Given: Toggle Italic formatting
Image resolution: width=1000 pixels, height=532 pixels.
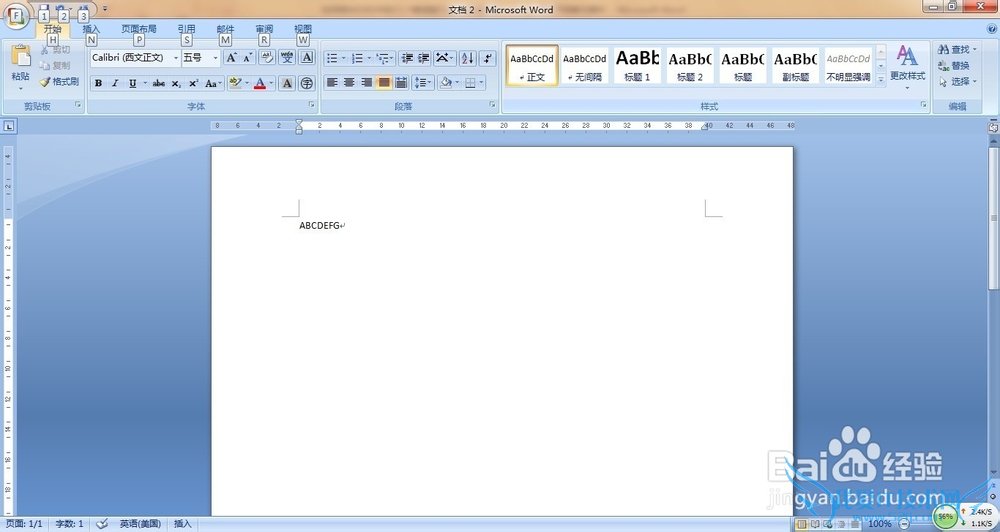Looking at the screenshot, I should (115, 84).
